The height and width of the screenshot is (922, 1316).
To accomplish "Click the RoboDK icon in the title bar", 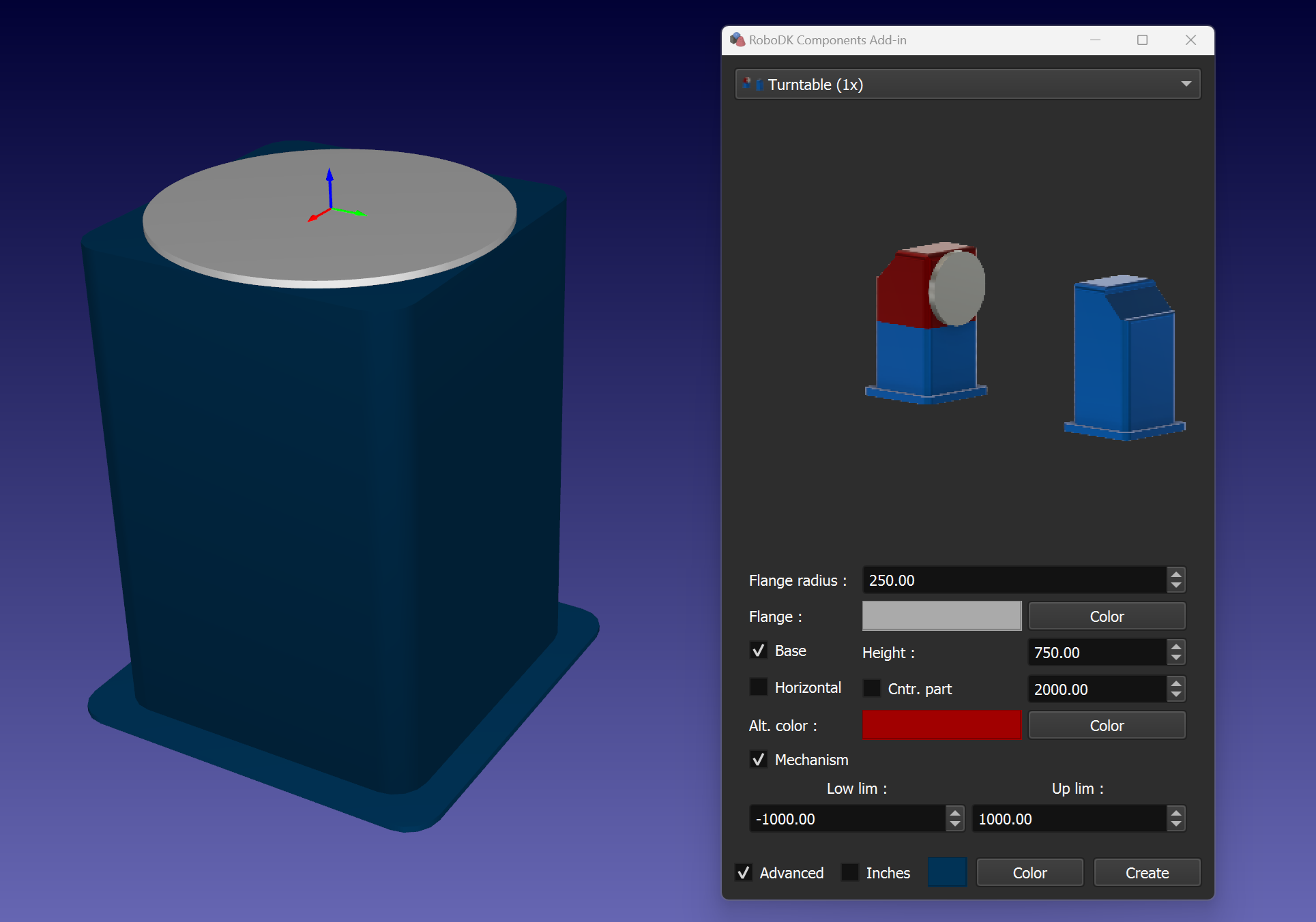I will 738,40.
